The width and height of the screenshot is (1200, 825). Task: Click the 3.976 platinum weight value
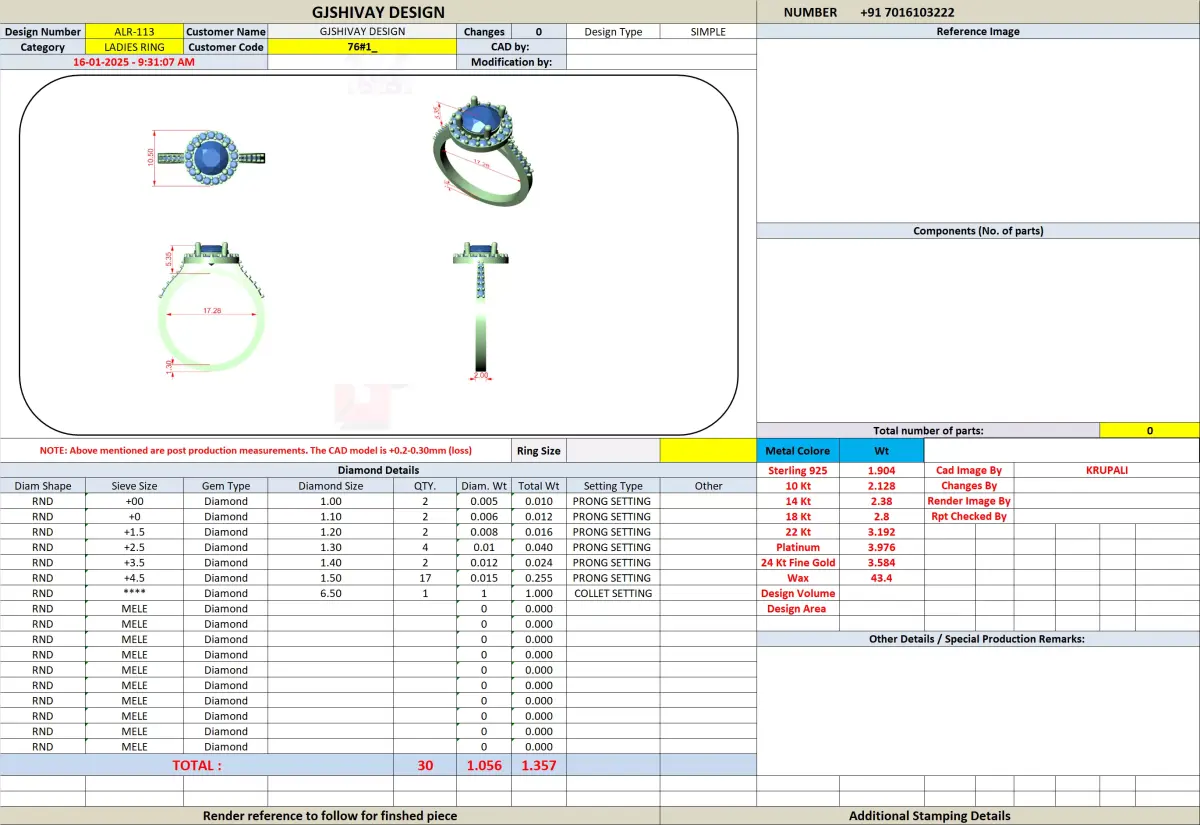(881, 547)
